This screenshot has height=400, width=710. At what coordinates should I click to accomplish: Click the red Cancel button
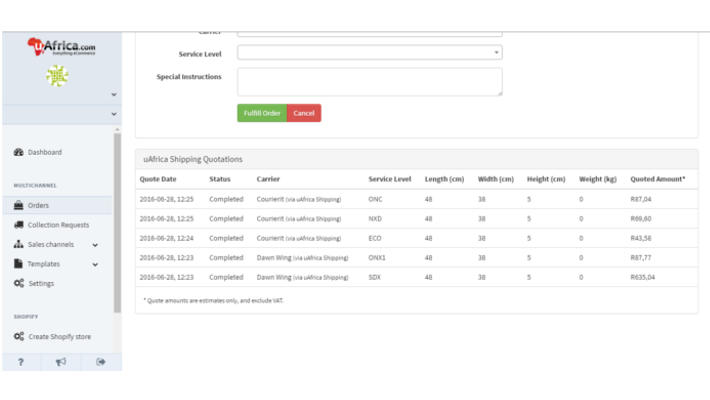[304, 113]
